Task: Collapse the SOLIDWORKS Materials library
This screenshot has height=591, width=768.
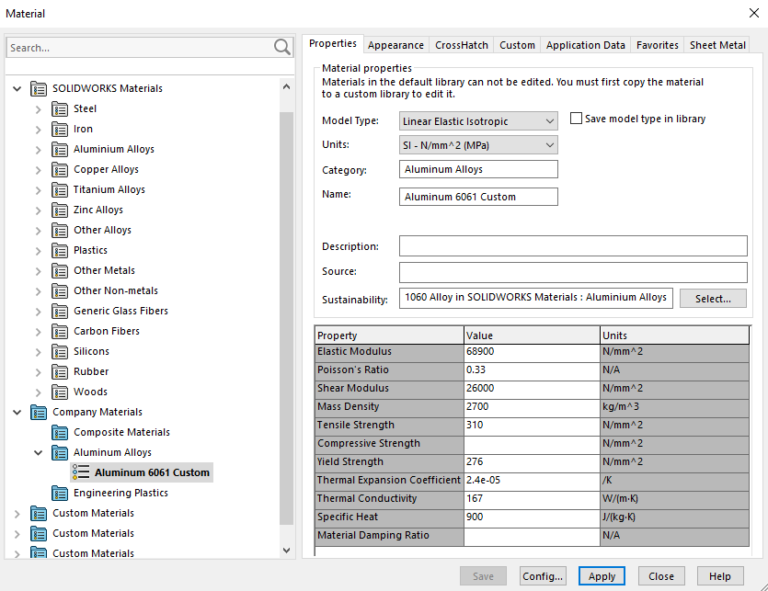Action: pos(17,89)
